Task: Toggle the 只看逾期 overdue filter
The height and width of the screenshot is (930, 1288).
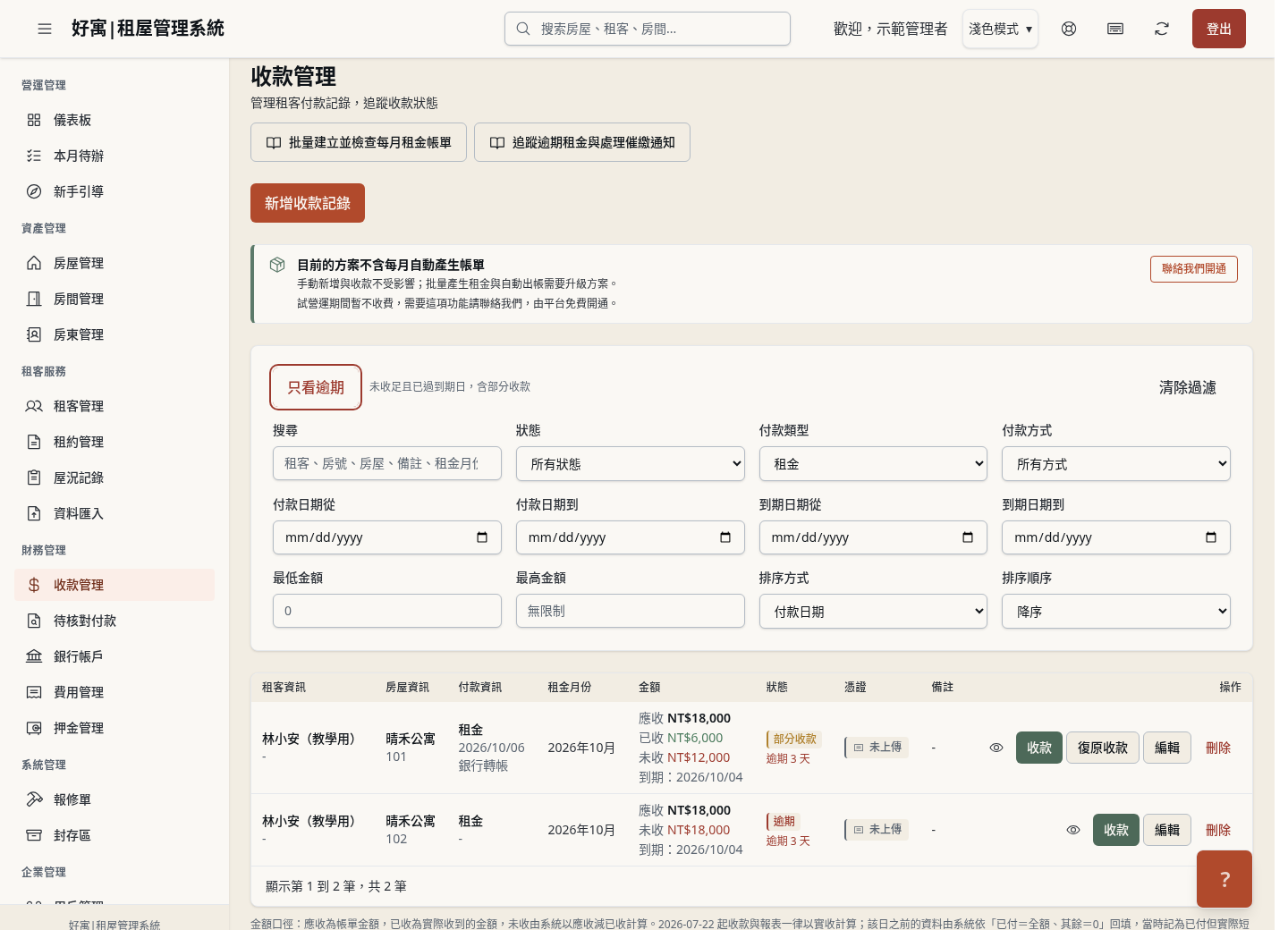Action: coord(316,387)
